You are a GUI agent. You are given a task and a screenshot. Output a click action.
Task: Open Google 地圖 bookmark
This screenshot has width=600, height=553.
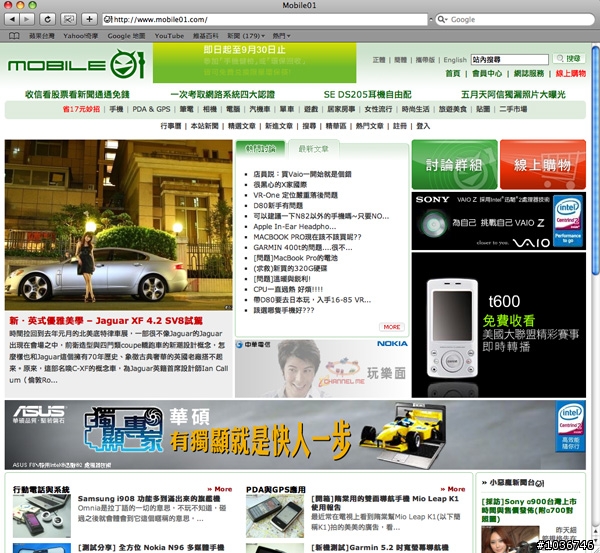tap(126, 36)
